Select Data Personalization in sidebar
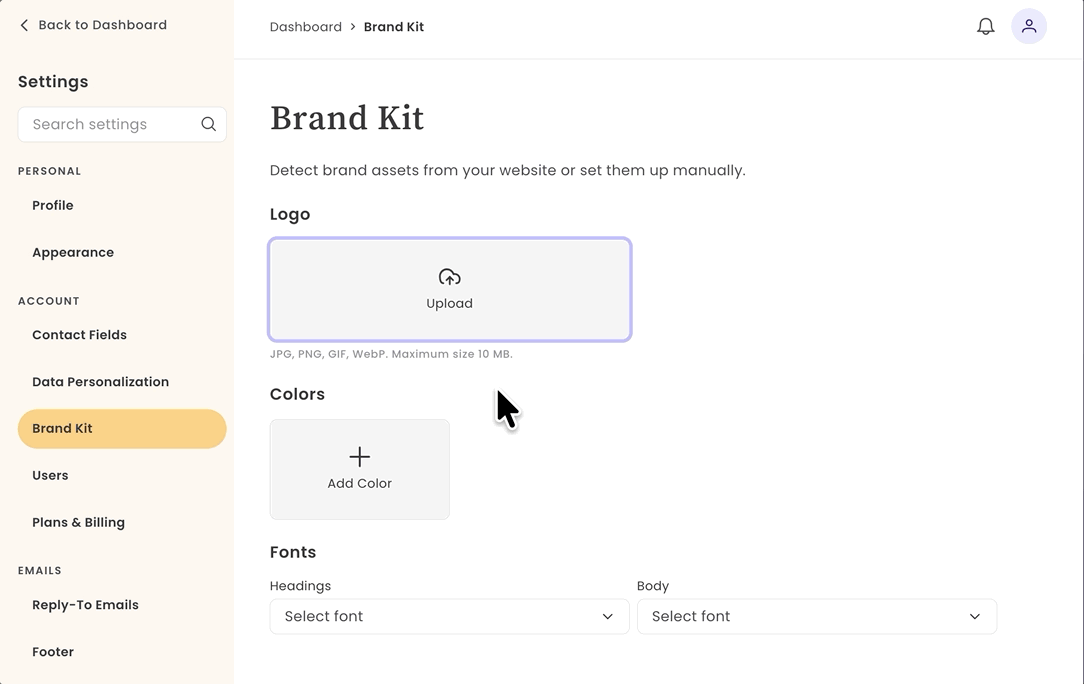Image resolution: width=1084 pixels, height=684 pixels. click(100, 382)
